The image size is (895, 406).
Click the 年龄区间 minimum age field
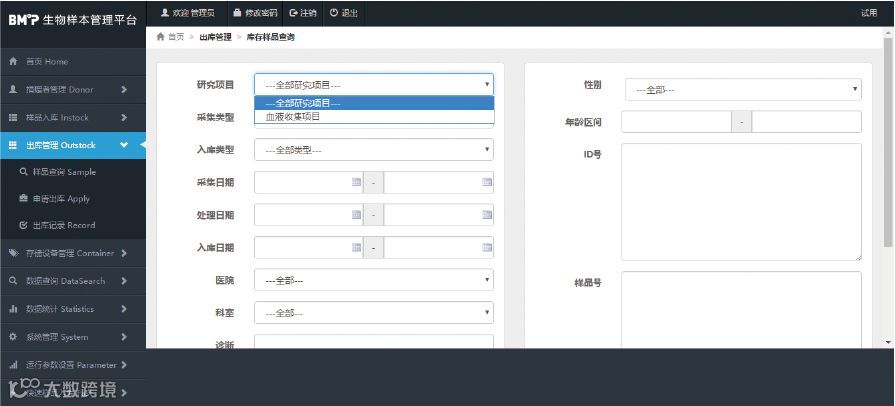coord(676,122)
